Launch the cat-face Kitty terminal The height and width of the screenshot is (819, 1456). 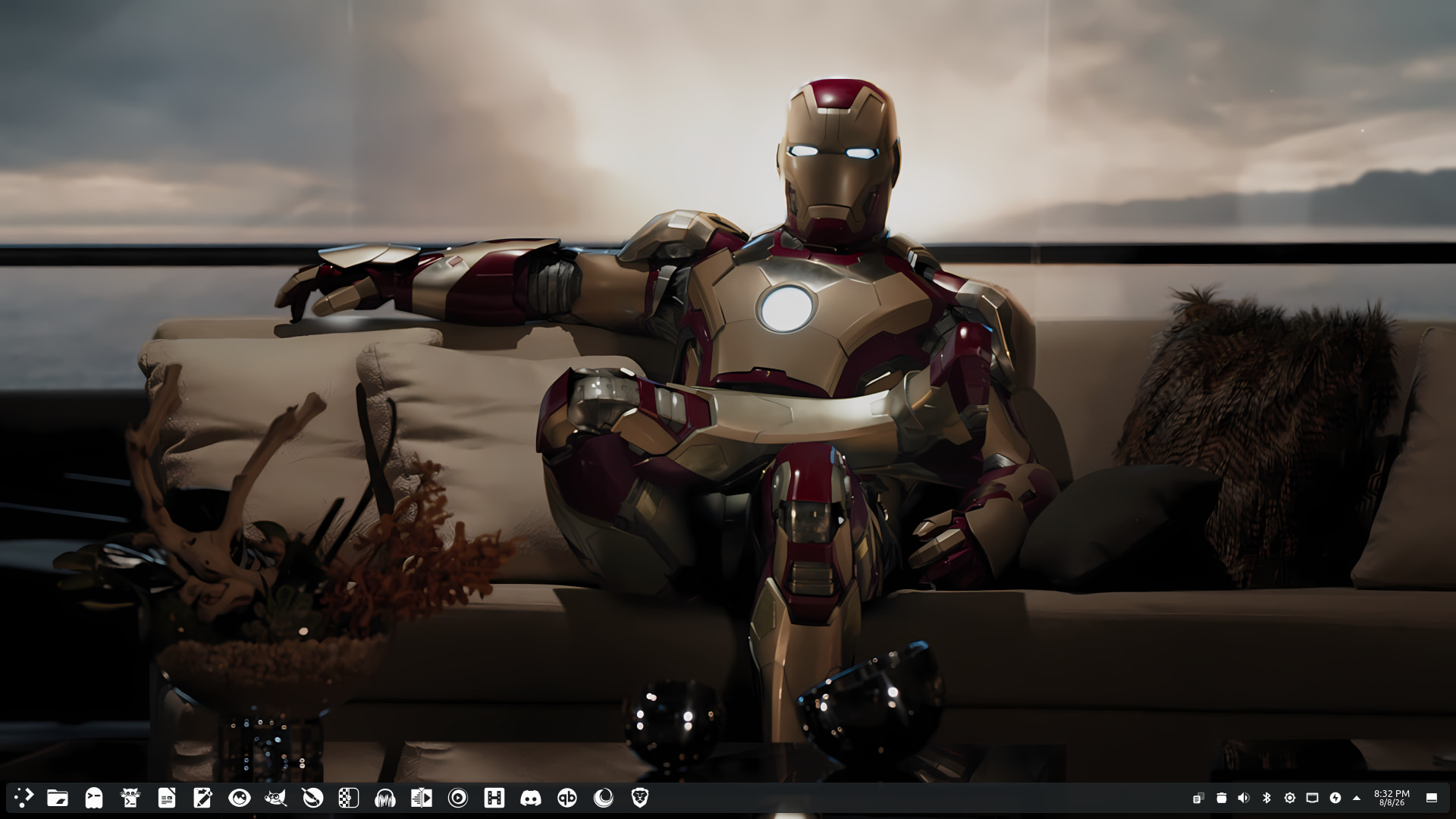130,797
